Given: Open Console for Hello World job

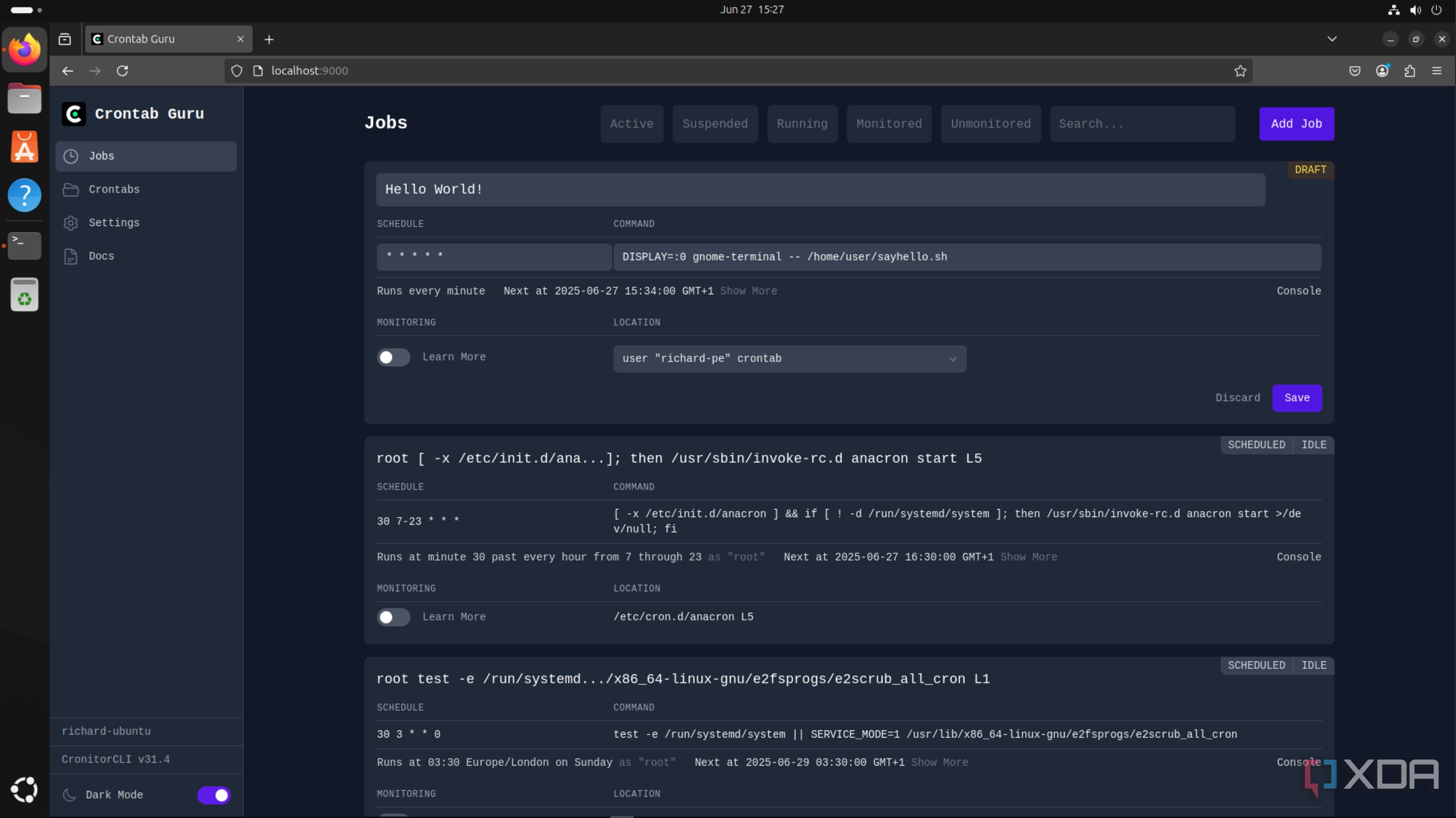Looking at the screenshot, I should (1298, 291).
